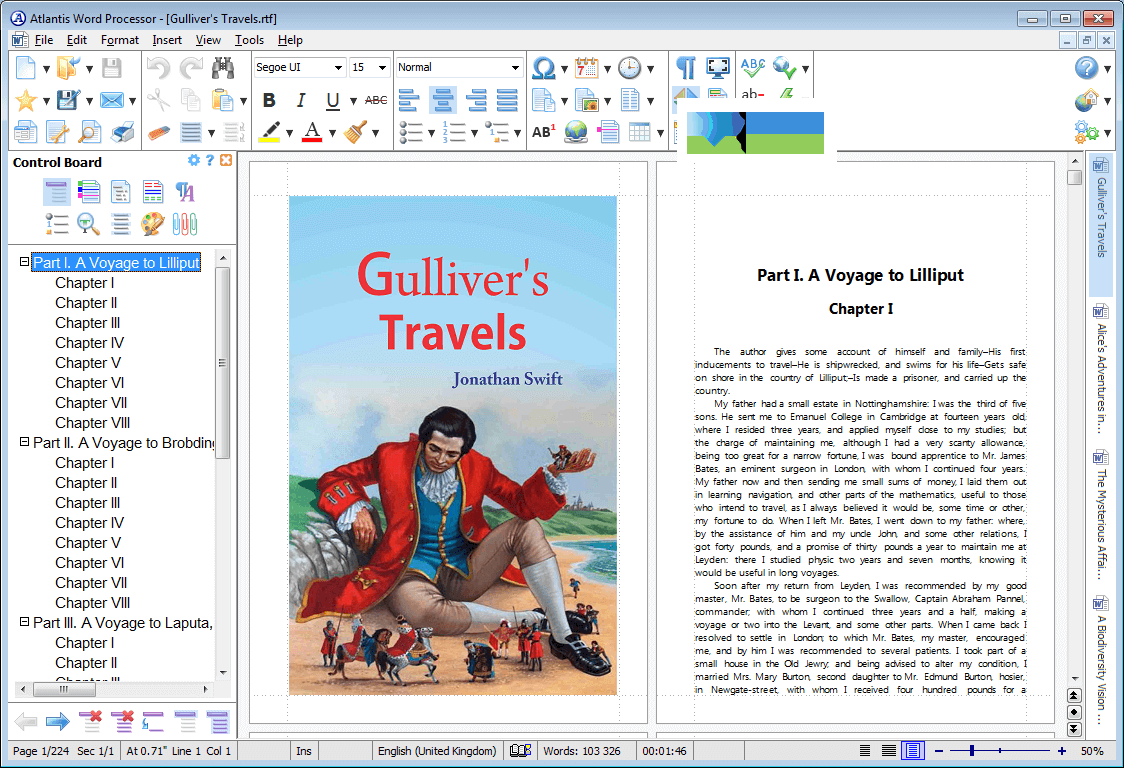Open the font size 15 dropdown
The height and width of the screenshot is (768, 1124).
pyautogui.click(x=382, y=67)
